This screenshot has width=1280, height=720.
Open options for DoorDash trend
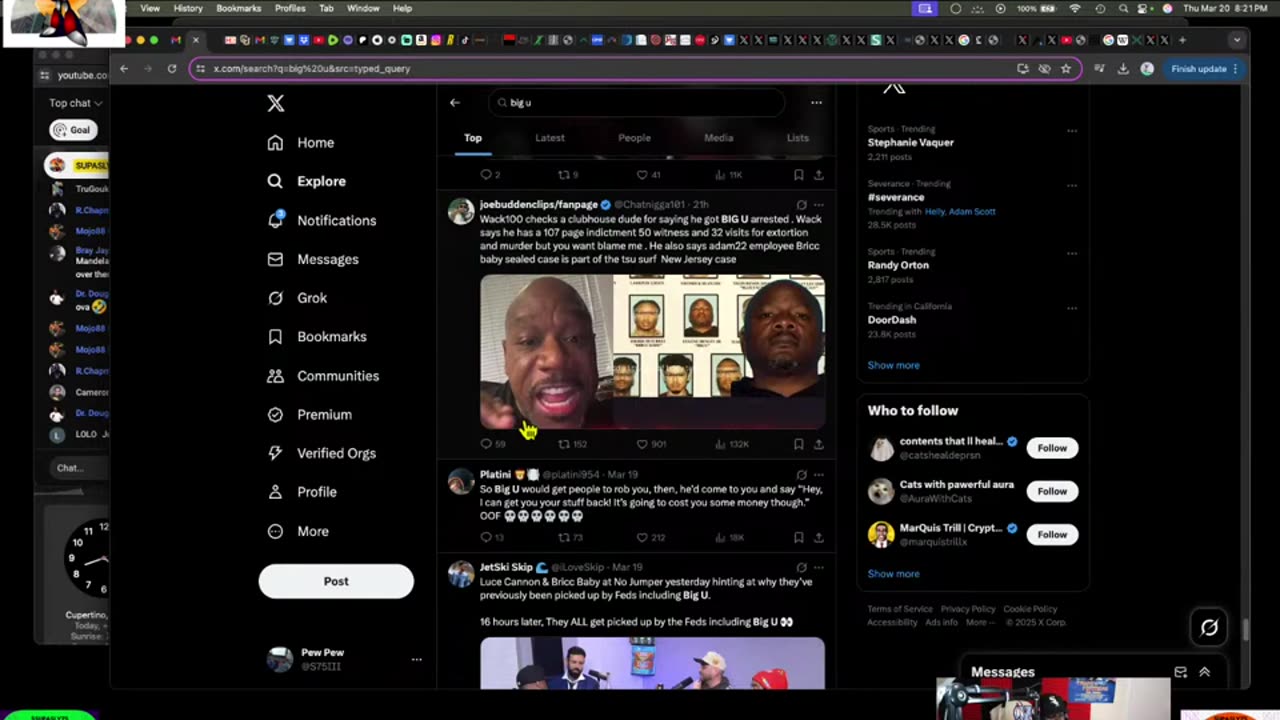click(x=1072, y=308)
